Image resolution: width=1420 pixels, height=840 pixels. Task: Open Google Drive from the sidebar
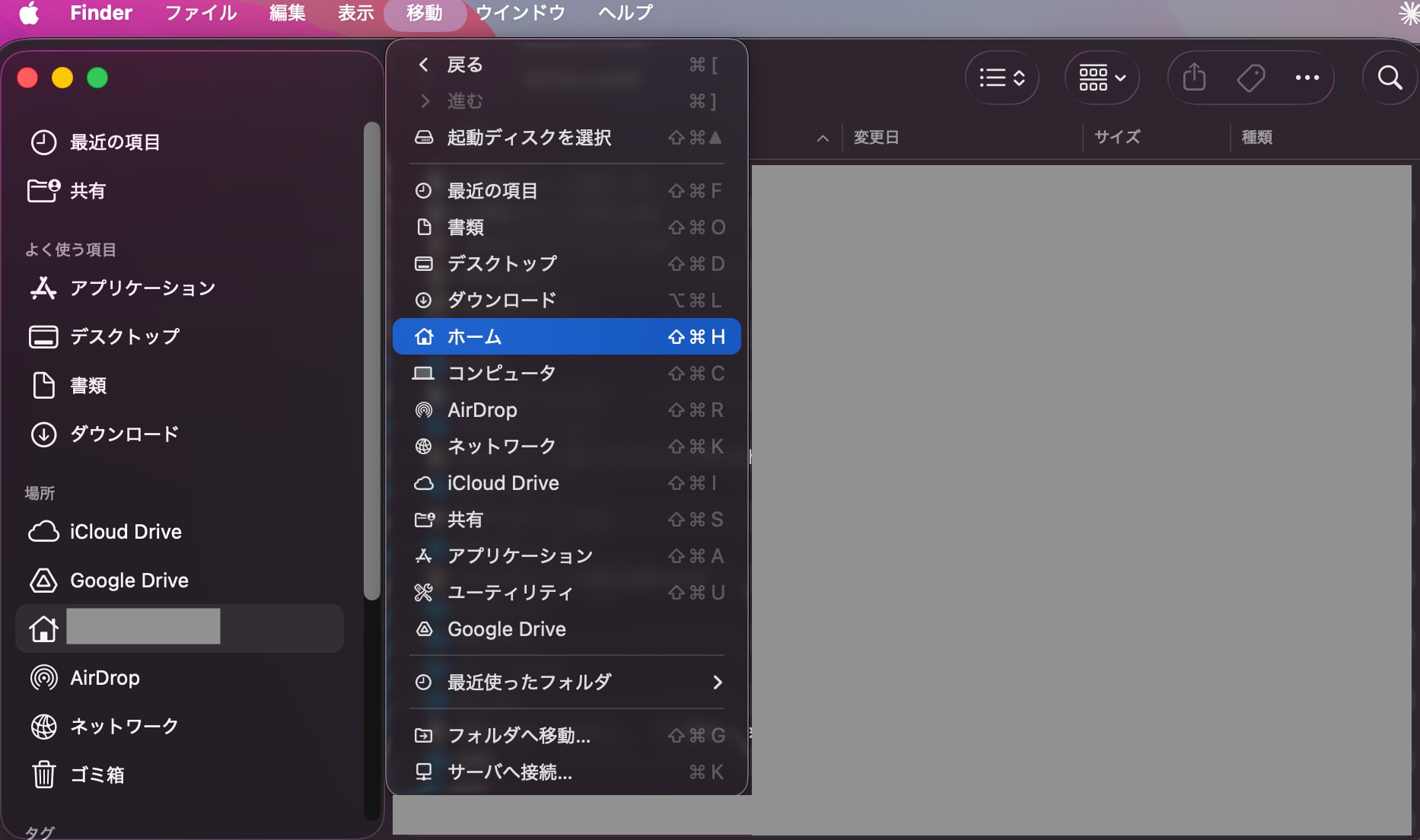pos(129,580)
